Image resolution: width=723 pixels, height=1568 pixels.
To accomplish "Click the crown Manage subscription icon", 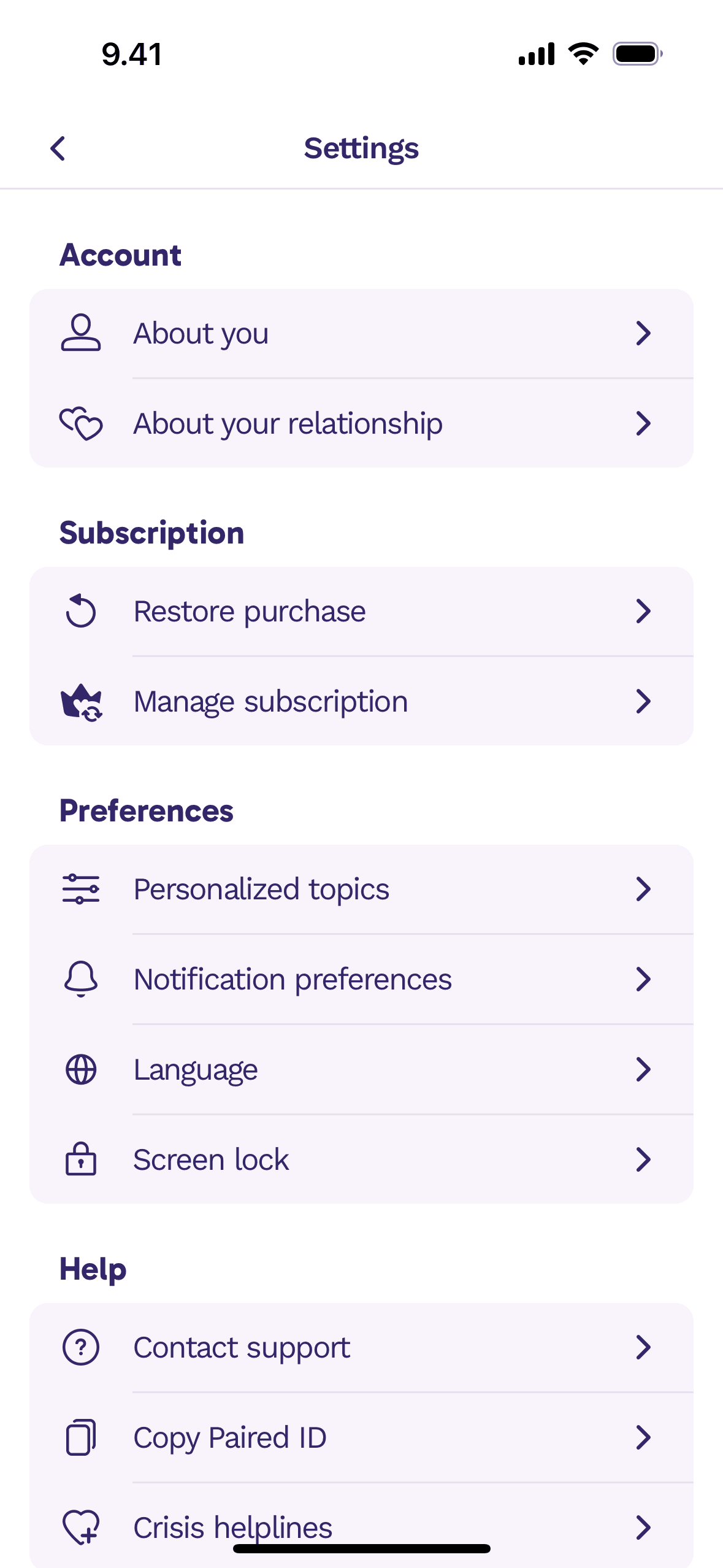I will click(81, 702).
